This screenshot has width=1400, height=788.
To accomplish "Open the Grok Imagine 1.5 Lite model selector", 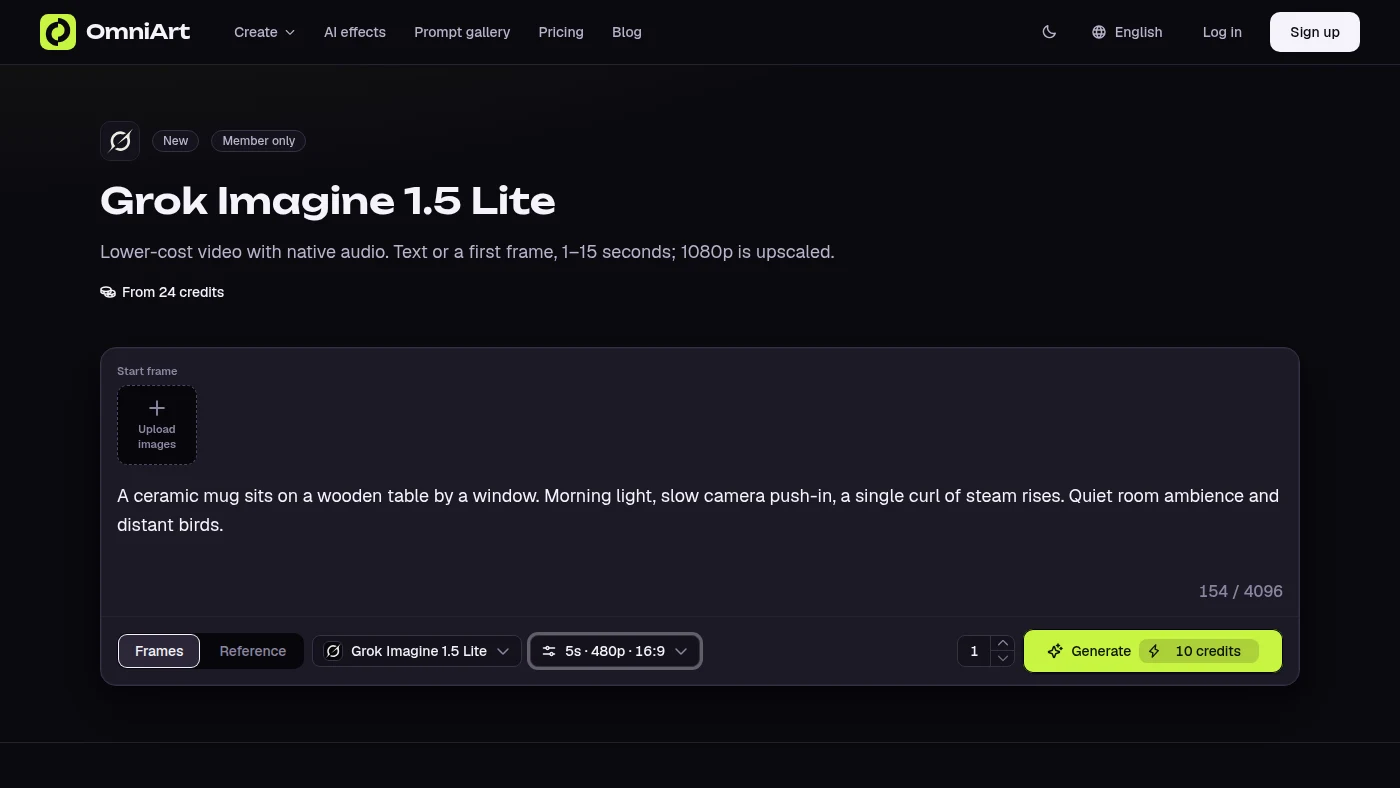I will click(417, 651).
